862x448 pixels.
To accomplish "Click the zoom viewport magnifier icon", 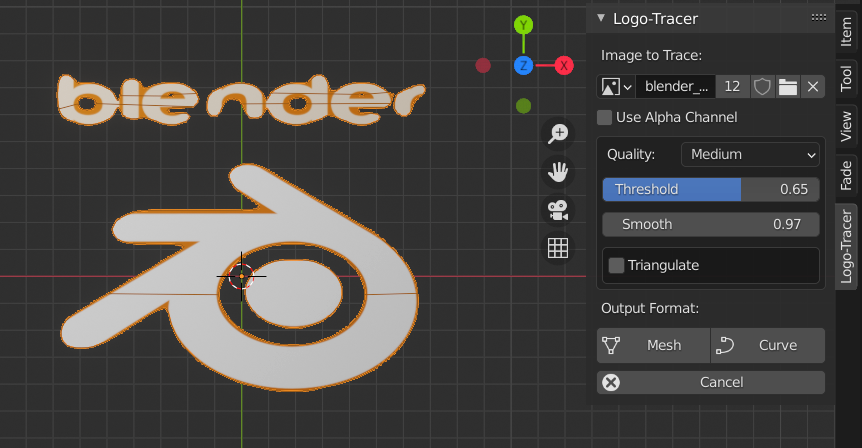I will click(558, 134).
